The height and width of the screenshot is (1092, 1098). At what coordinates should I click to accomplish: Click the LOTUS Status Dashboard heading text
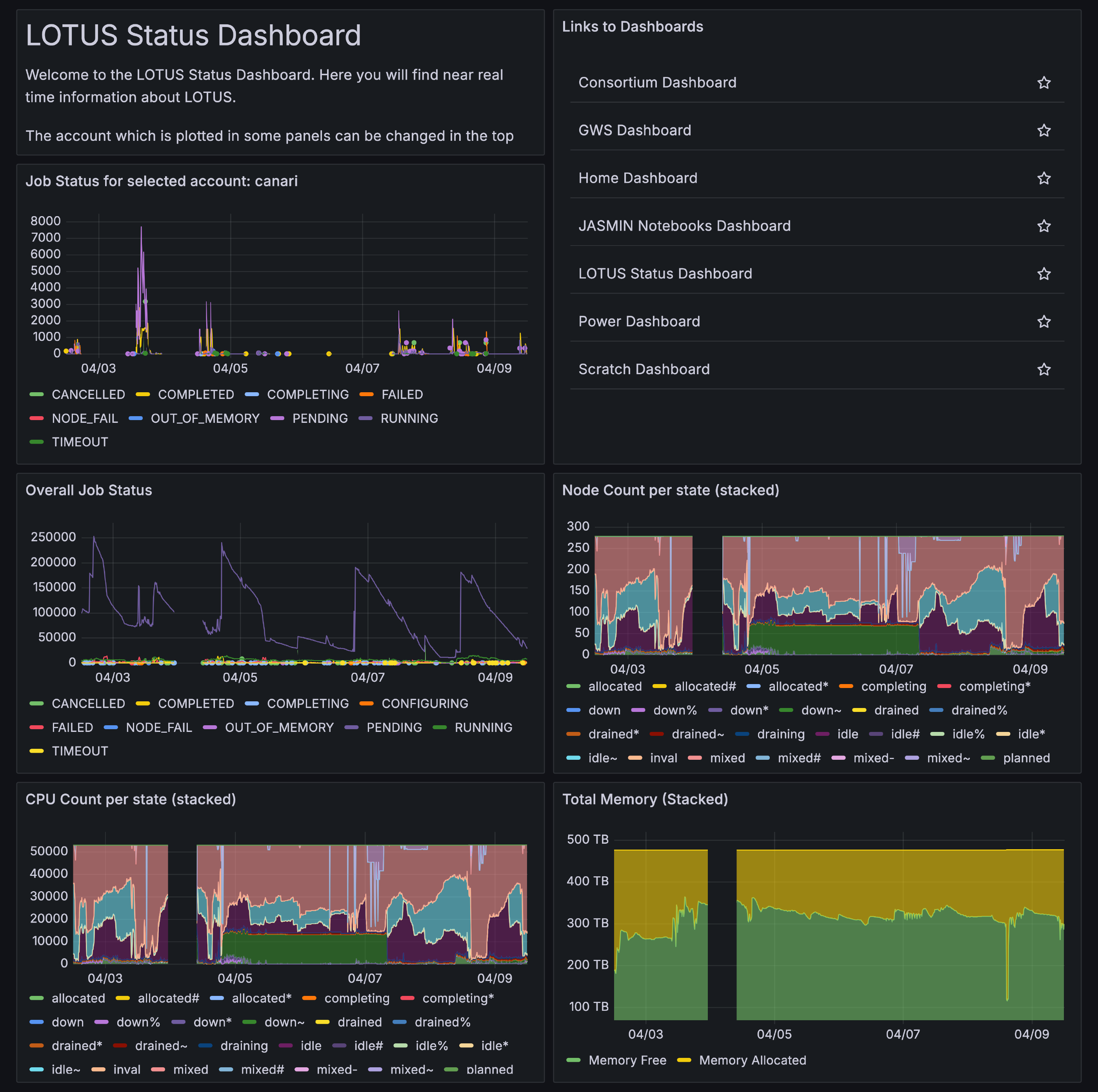(193, 35)
